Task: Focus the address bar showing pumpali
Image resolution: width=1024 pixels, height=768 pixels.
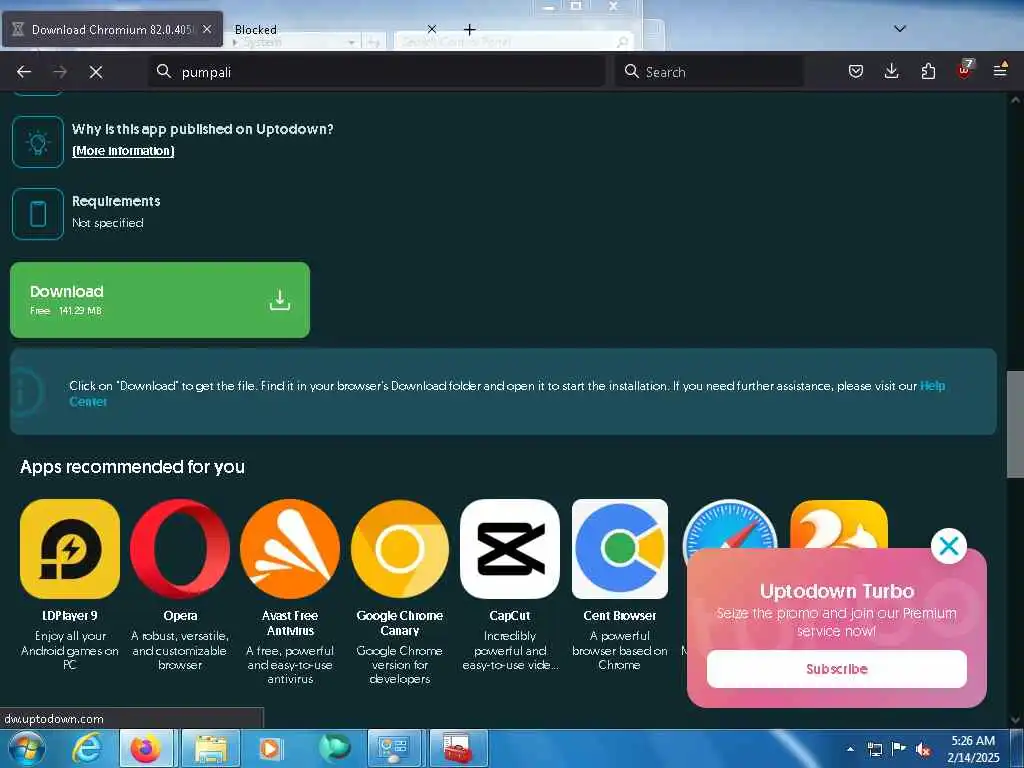Action: (x=376, y=72)
